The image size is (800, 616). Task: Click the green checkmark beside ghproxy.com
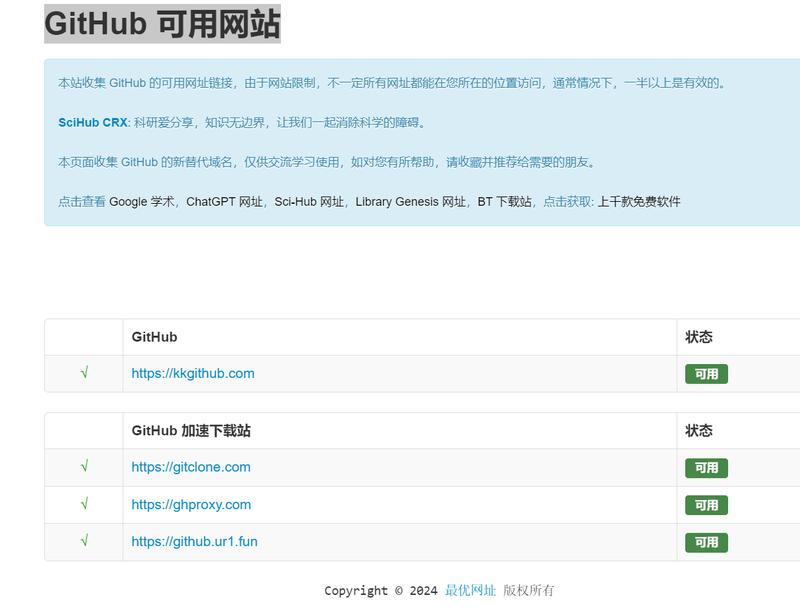[84, 504]
